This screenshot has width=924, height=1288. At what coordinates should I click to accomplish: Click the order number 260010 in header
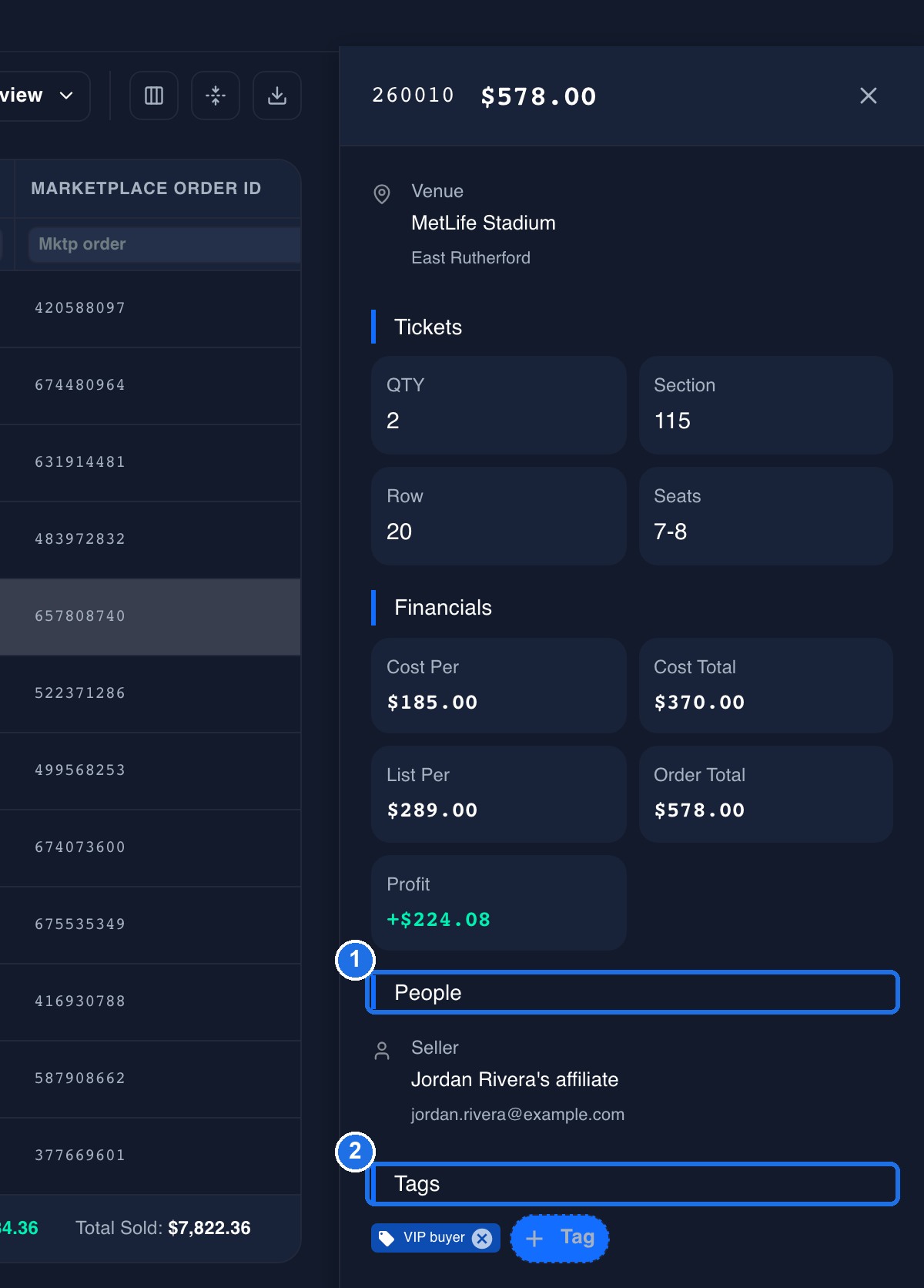pyautogui.click(x=413, y=95)
